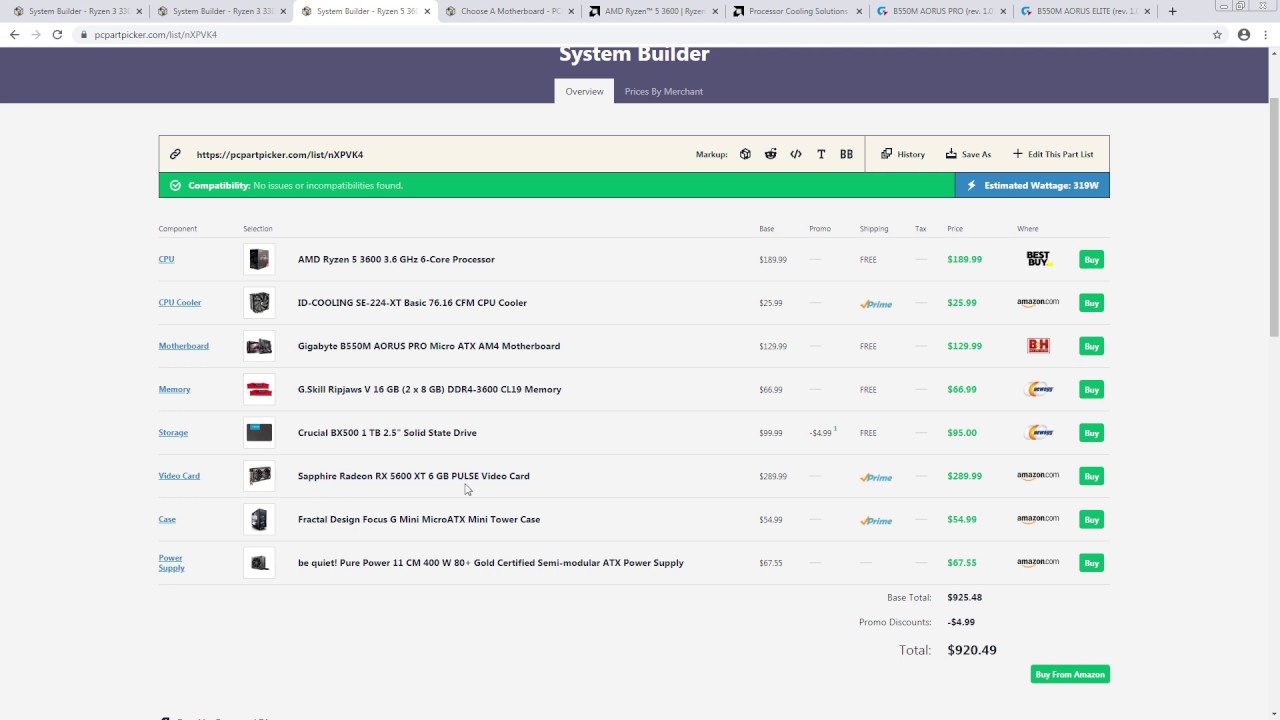
Task: Open a new browser tab
Action: pyautogui.click(x=1172, y=11)
